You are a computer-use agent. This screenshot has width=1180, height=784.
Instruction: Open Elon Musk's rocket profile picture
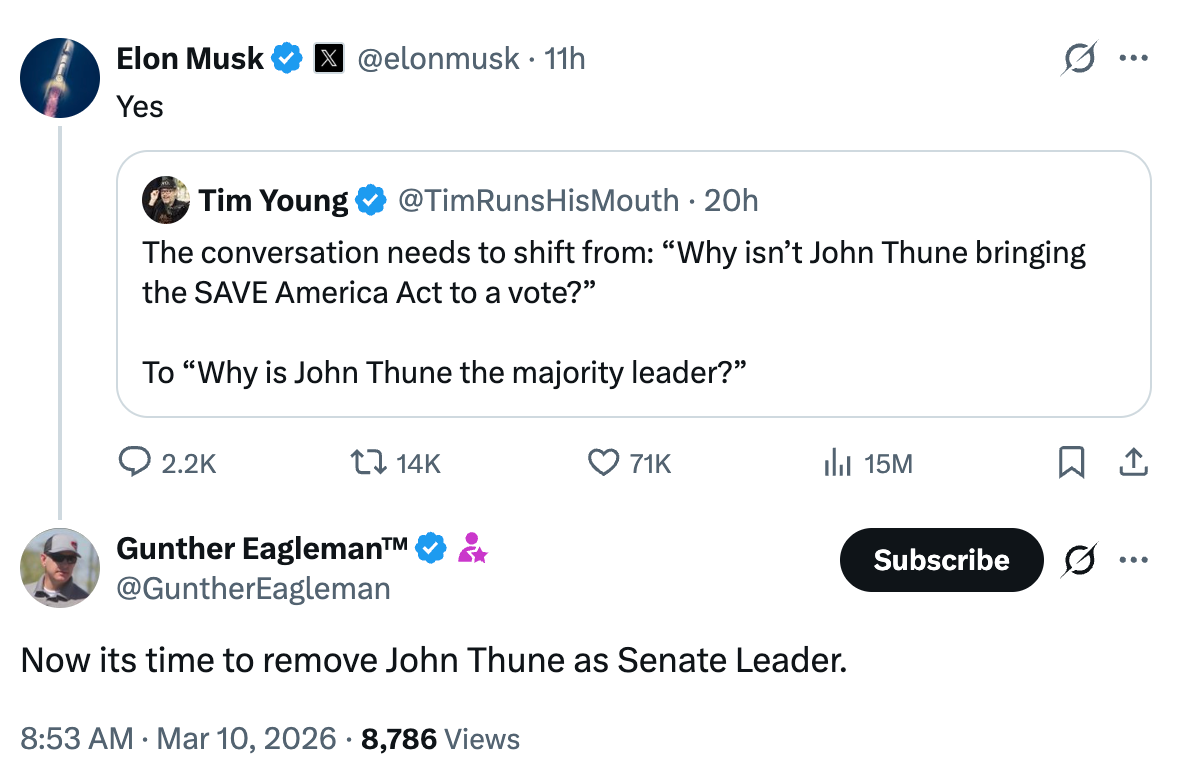[60, 78]
